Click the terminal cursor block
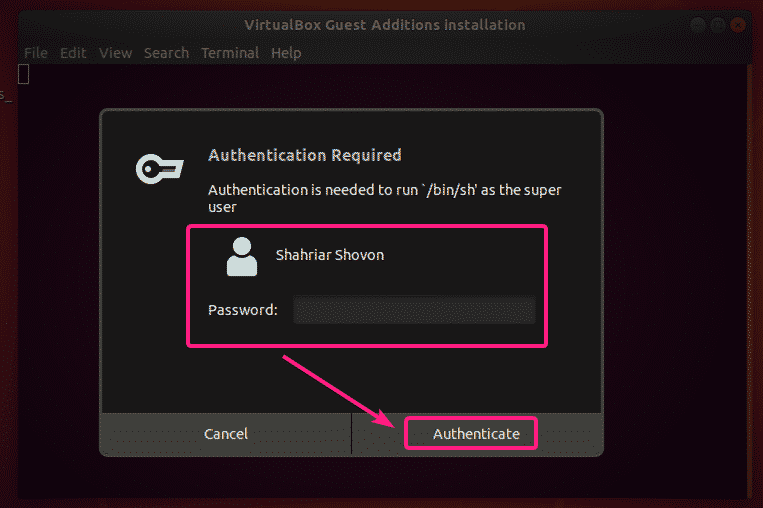763x508 pixels. (24, 74)
